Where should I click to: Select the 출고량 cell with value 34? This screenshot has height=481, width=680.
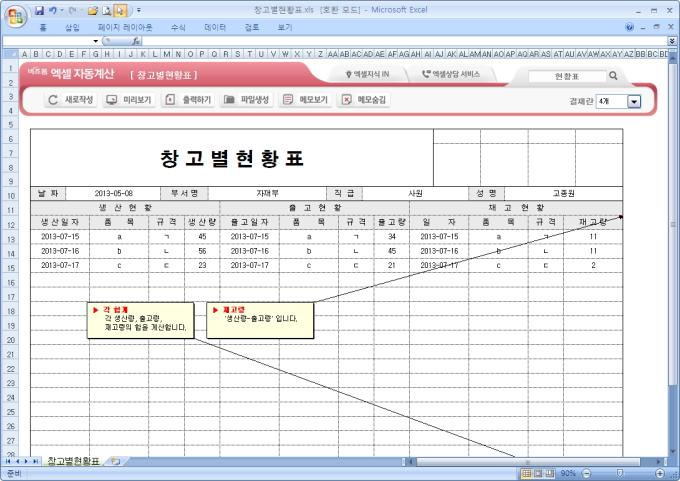pos(392,237)
